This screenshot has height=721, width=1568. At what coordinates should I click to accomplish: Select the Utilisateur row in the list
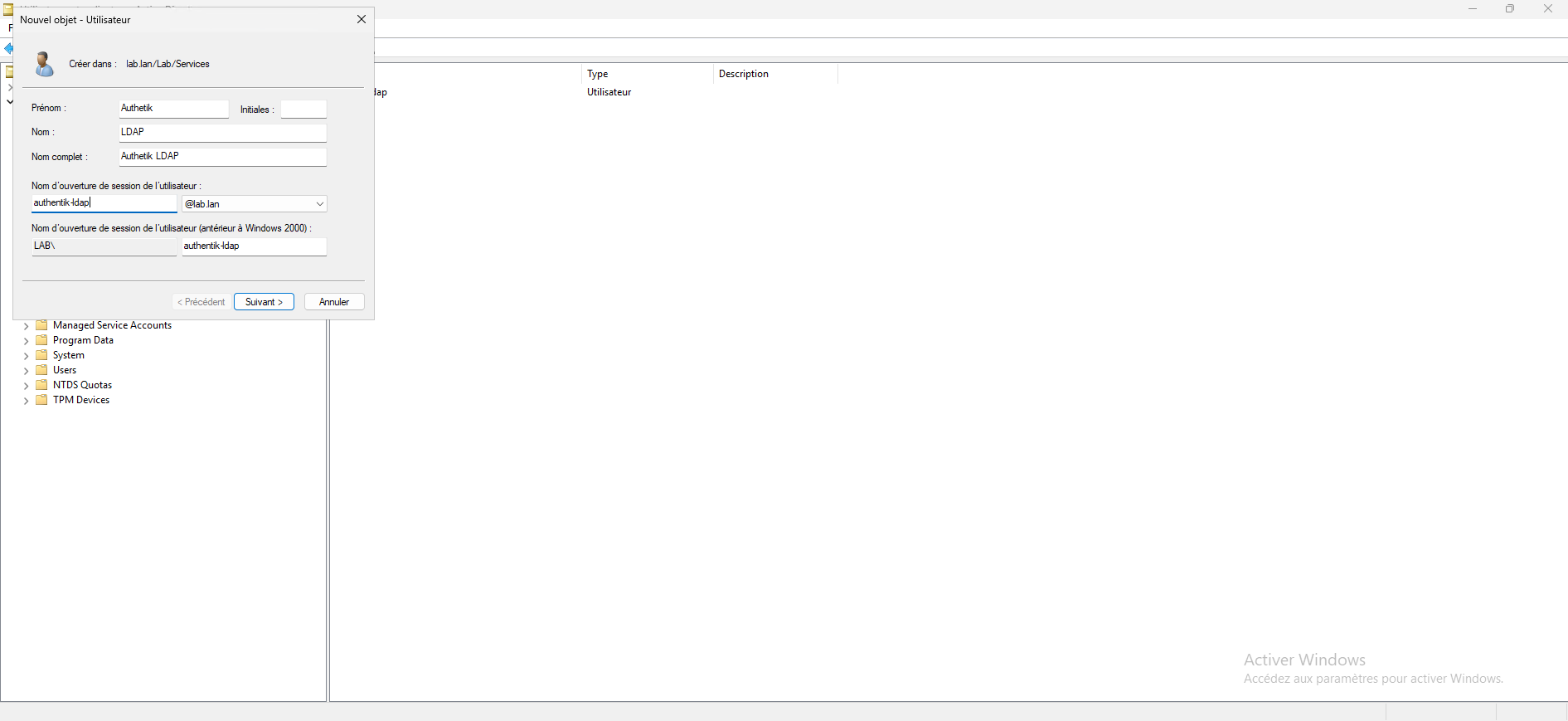click(609, 92)
